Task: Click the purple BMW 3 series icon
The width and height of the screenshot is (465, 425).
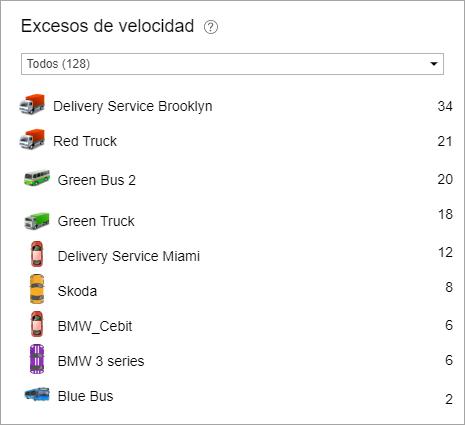Action: pos(37,359)
